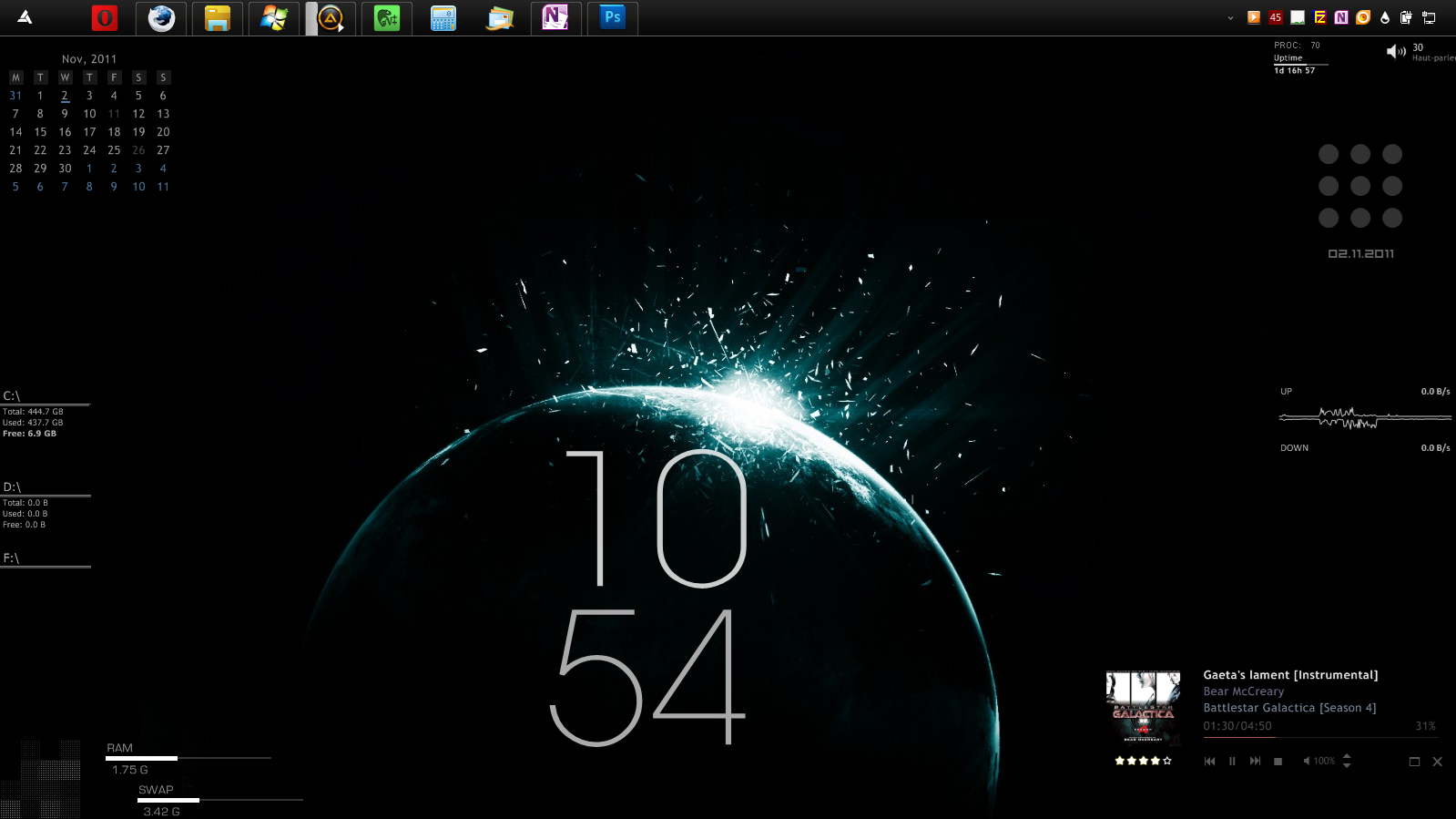Click the center dot of the dot grid

(1360, 186)
